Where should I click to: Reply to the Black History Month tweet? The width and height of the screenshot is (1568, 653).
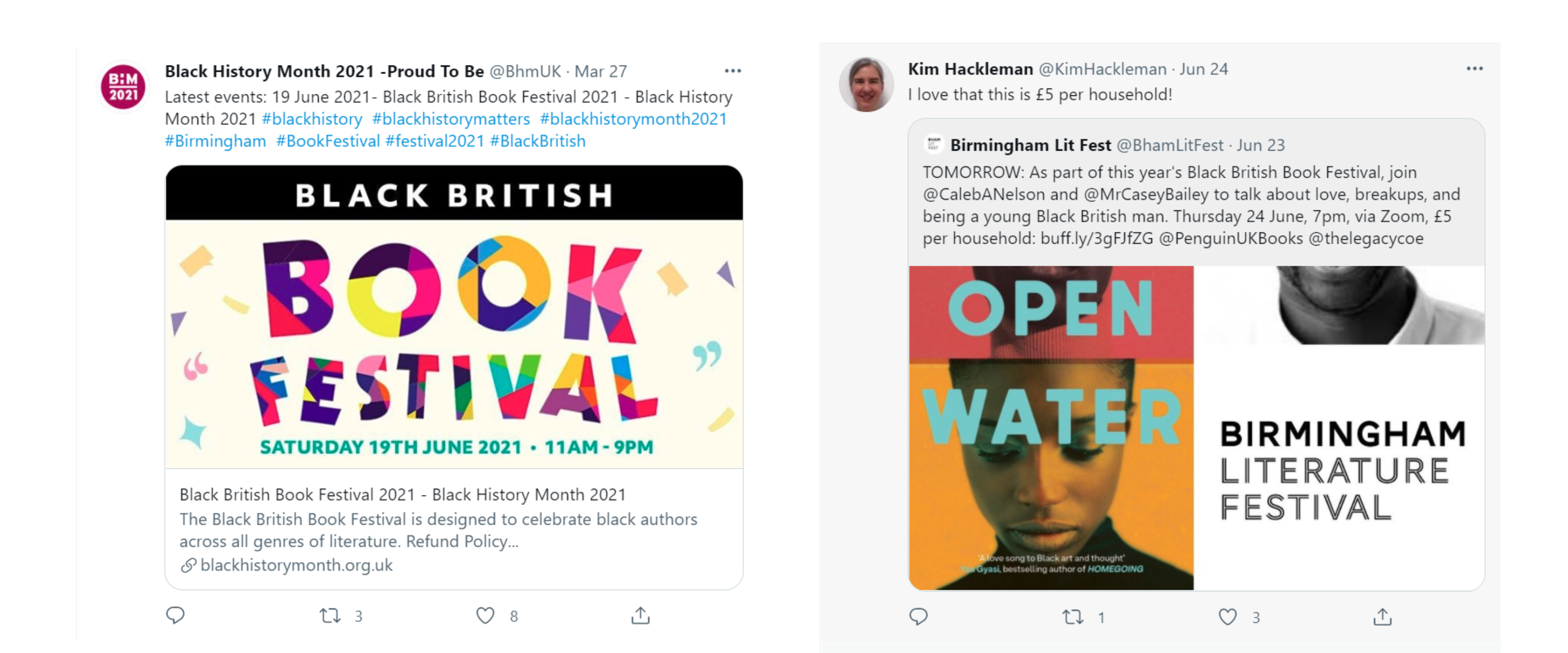[x=176, y=615]
